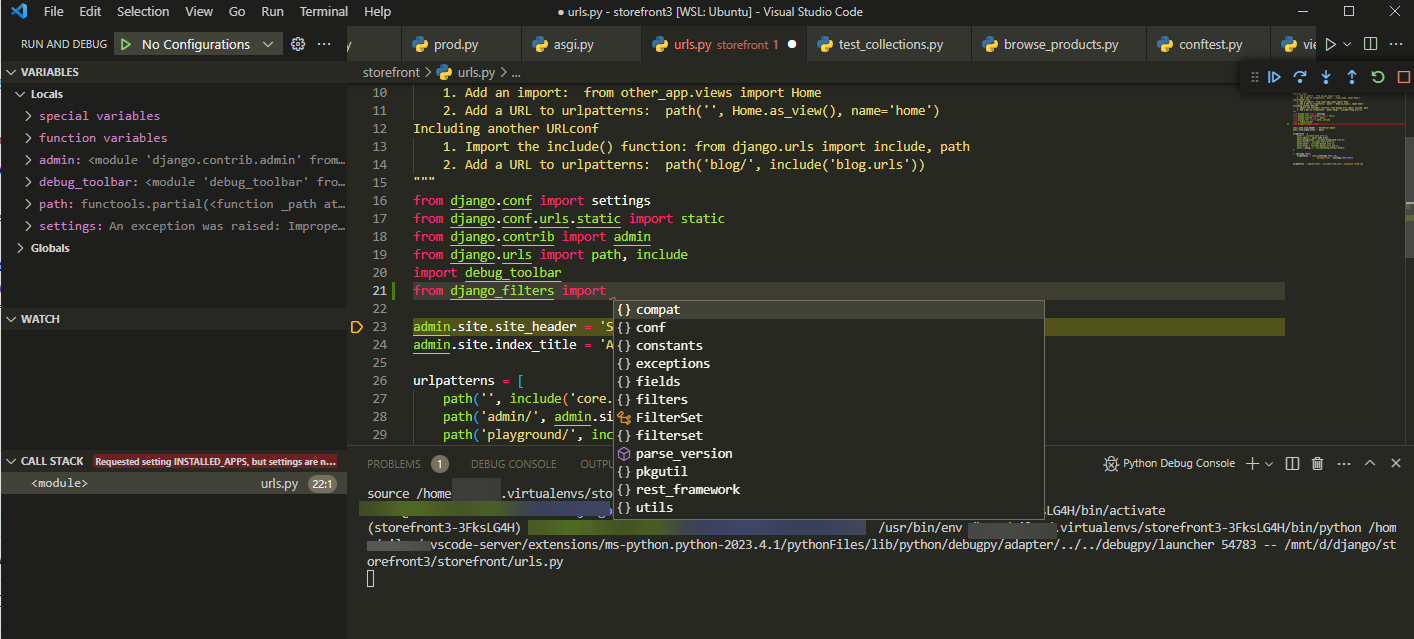Split the terminal panel

coord(1292,463)
